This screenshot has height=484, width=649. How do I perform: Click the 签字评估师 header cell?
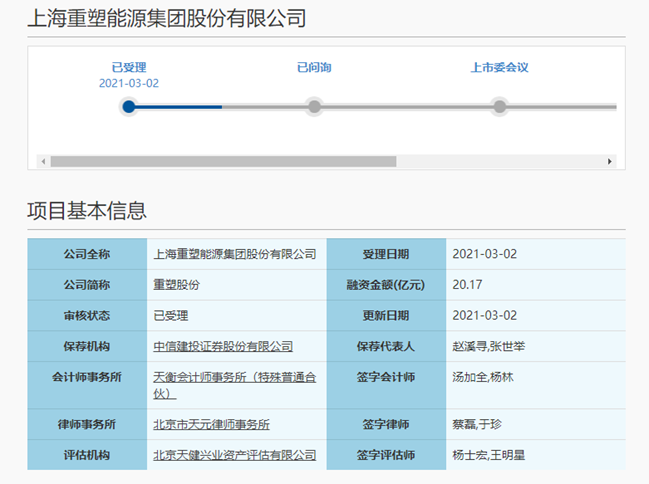386,455
